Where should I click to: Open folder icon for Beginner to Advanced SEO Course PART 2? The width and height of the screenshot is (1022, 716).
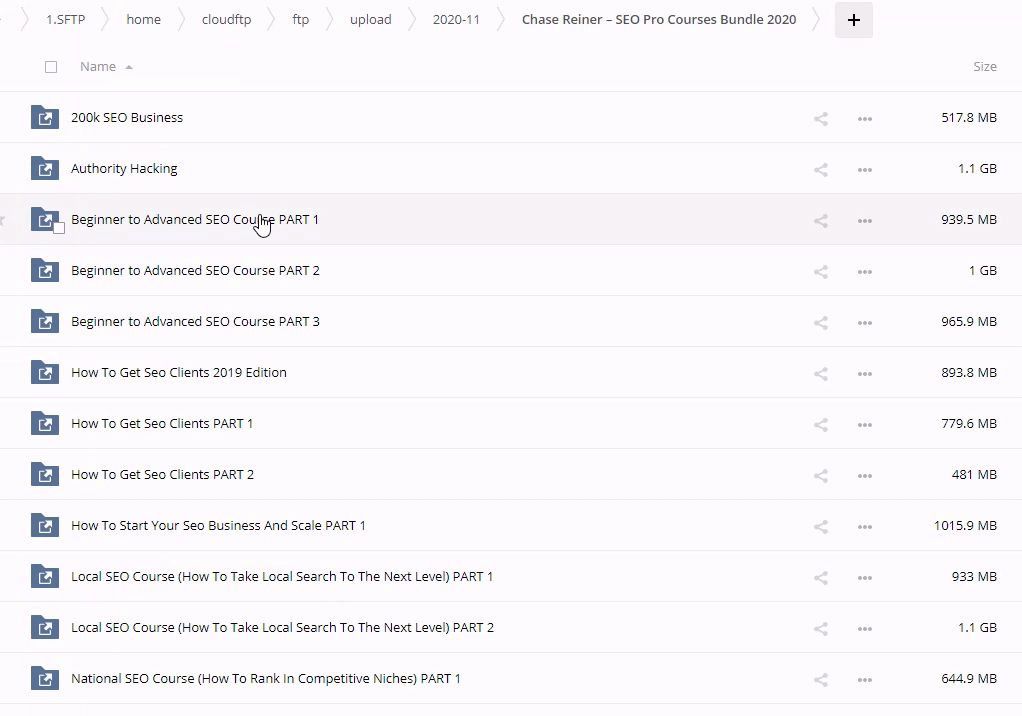pyautogui.click(x=45, y=271)
